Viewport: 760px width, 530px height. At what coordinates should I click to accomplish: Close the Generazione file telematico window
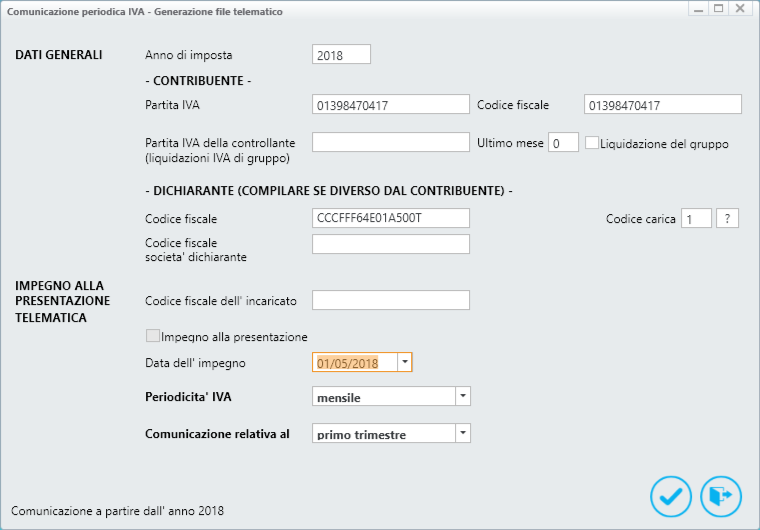click(x=740, y=9)
